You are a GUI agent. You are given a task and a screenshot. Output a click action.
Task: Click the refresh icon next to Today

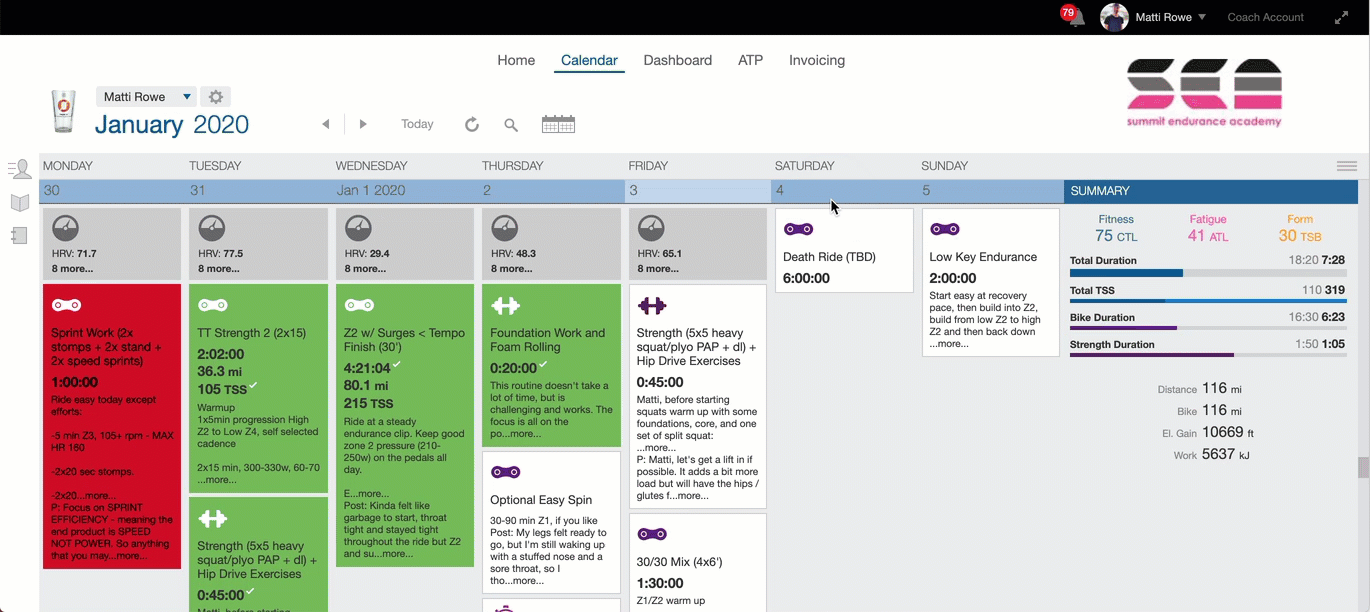point(471,124)
